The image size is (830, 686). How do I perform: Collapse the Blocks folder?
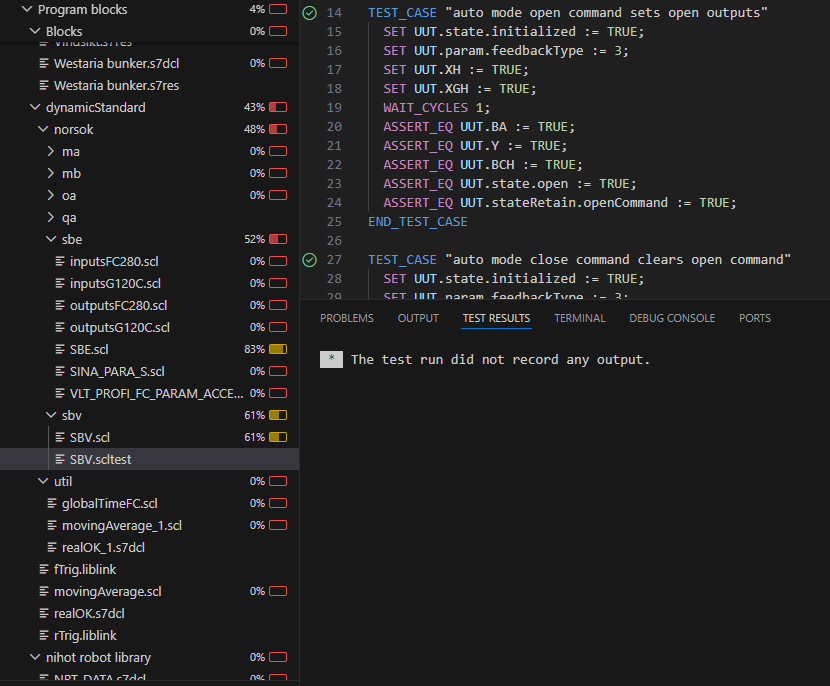click(x=35, y=32)
